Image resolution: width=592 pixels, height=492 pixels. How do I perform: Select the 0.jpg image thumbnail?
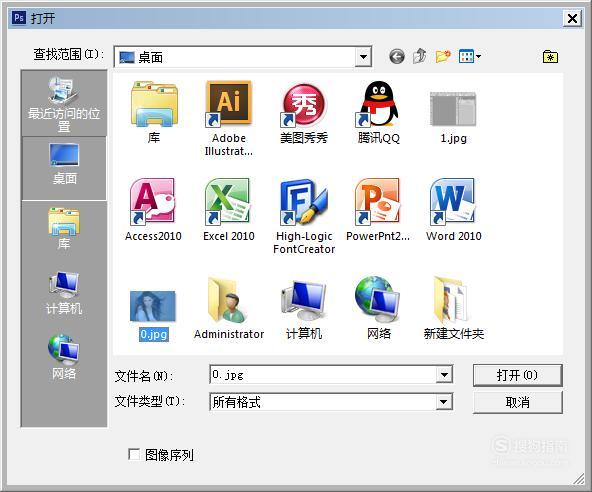[x=153, y=305]
